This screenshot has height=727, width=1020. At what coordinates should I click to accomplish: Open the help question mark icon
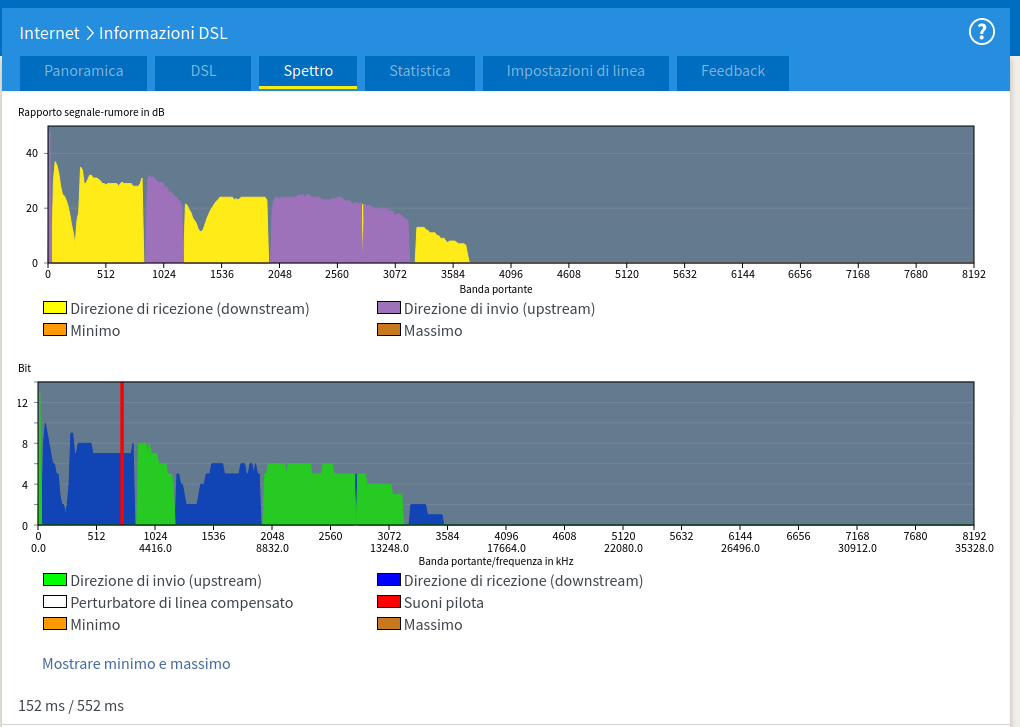coord(981,31)
